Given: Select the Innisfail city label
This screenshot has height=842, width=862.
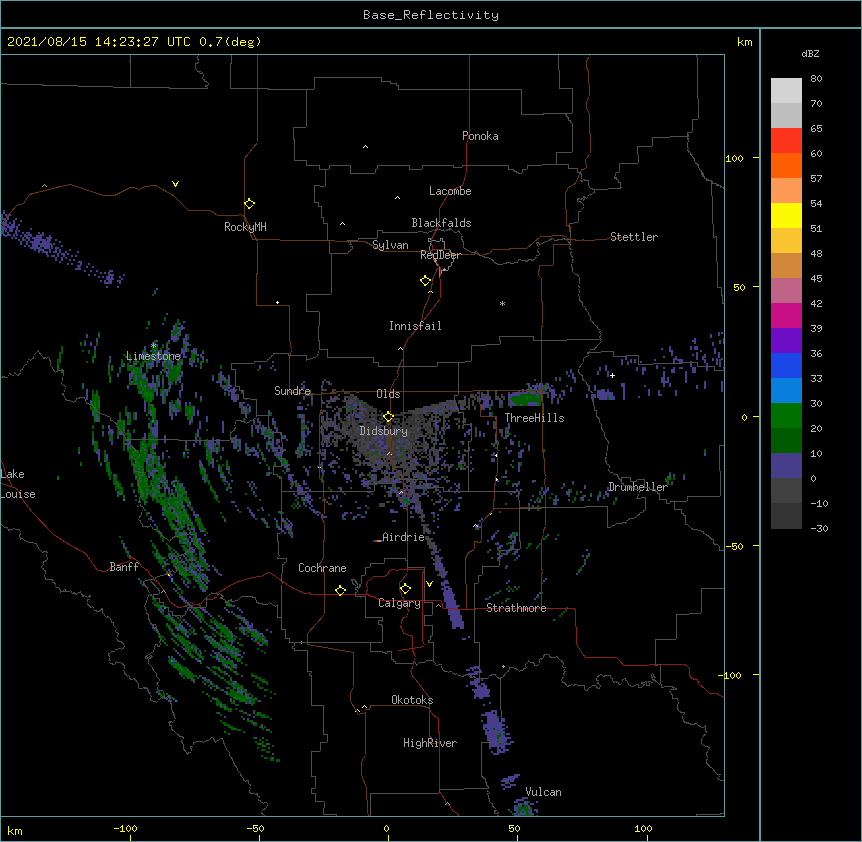Looking at the screenshot, I should [x=415, y=326].
